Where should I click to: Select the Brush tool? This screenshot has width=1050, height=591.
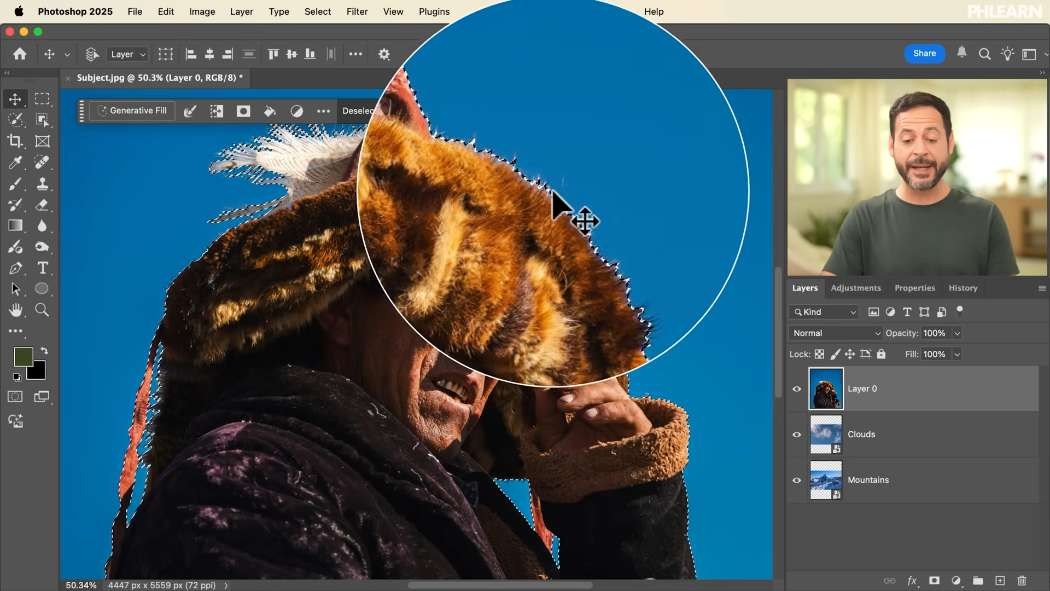point(15,183)
